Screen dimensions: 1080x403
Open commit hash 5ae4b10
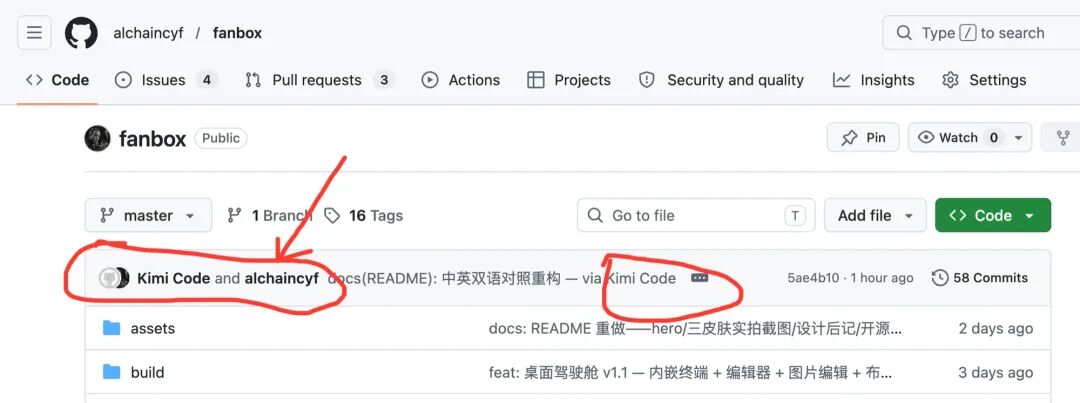tap(813, 278)
